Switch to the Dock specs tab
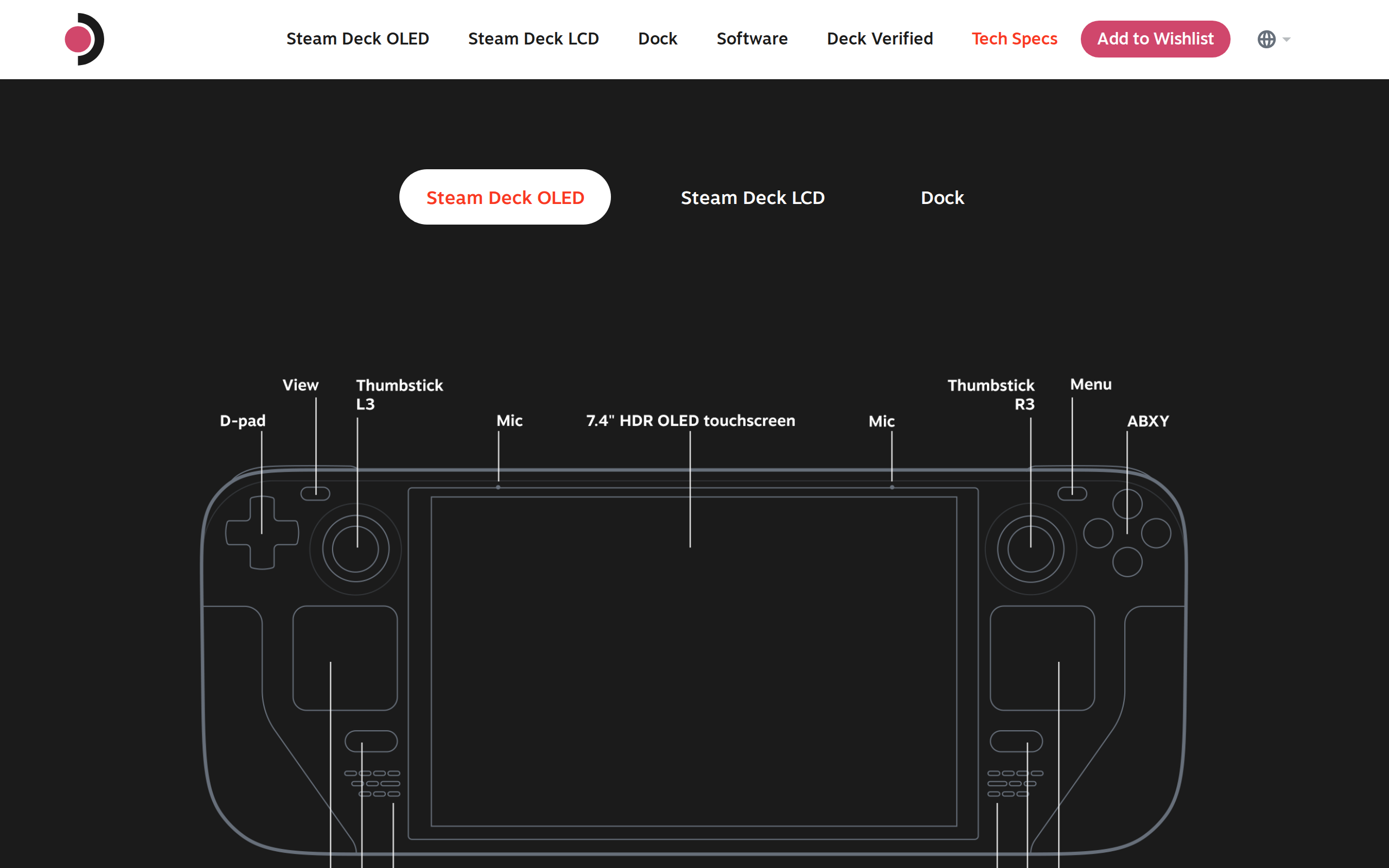Screen dimensions: 1389x868 [x=942, y=197]
